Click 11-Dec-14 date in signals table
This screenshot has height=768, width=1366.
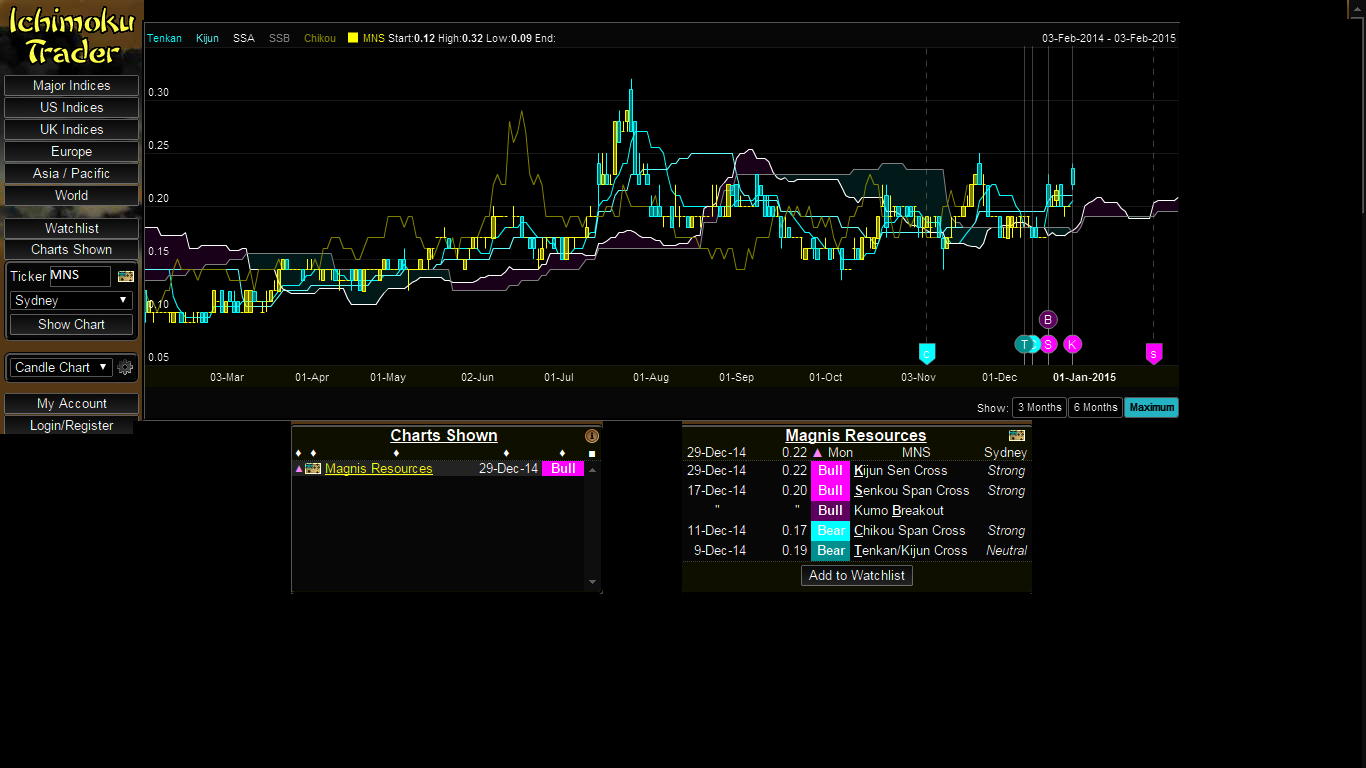pos(716,531)
